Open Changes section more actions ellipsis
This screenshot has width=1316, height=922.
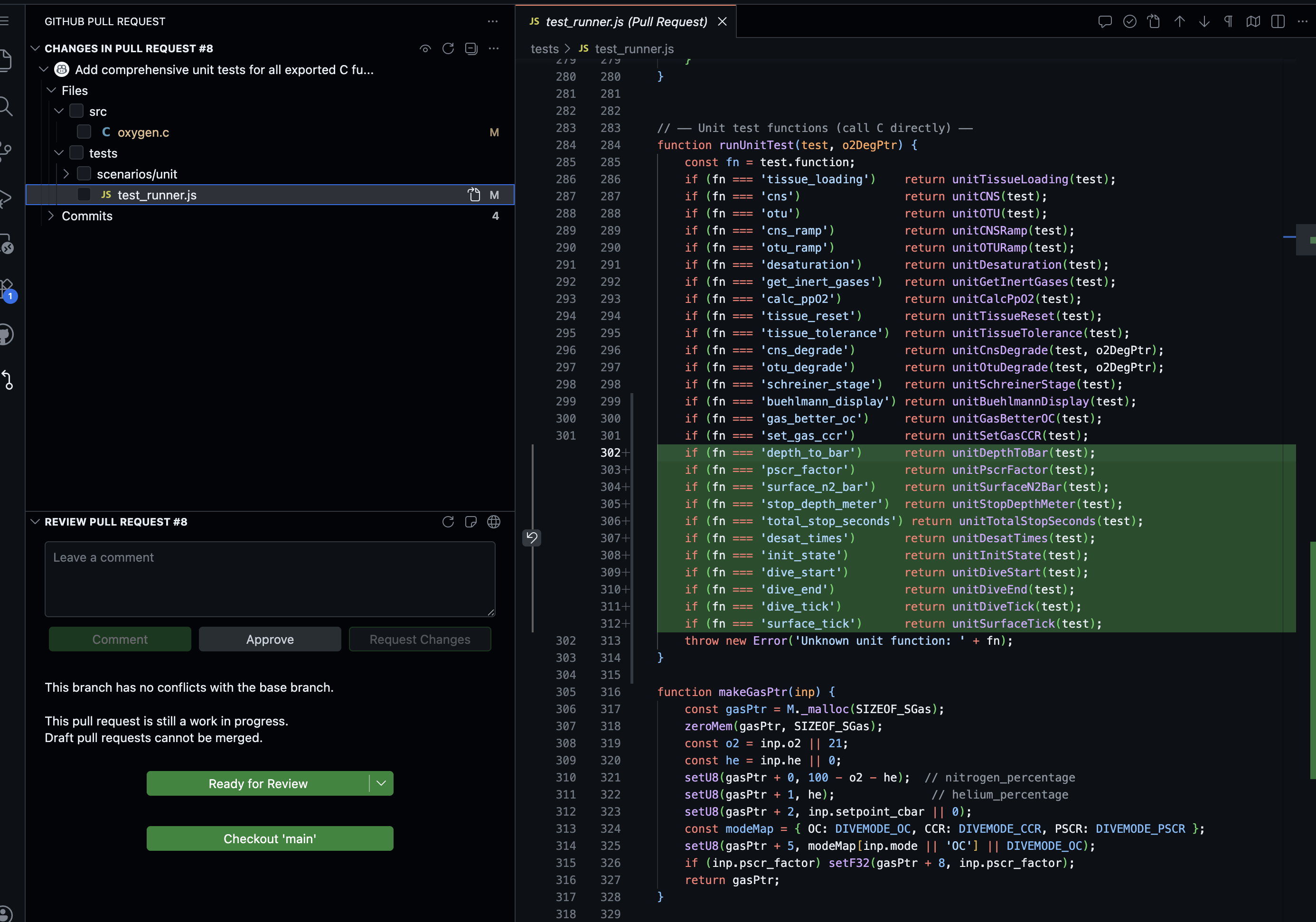tap(494, 49)
